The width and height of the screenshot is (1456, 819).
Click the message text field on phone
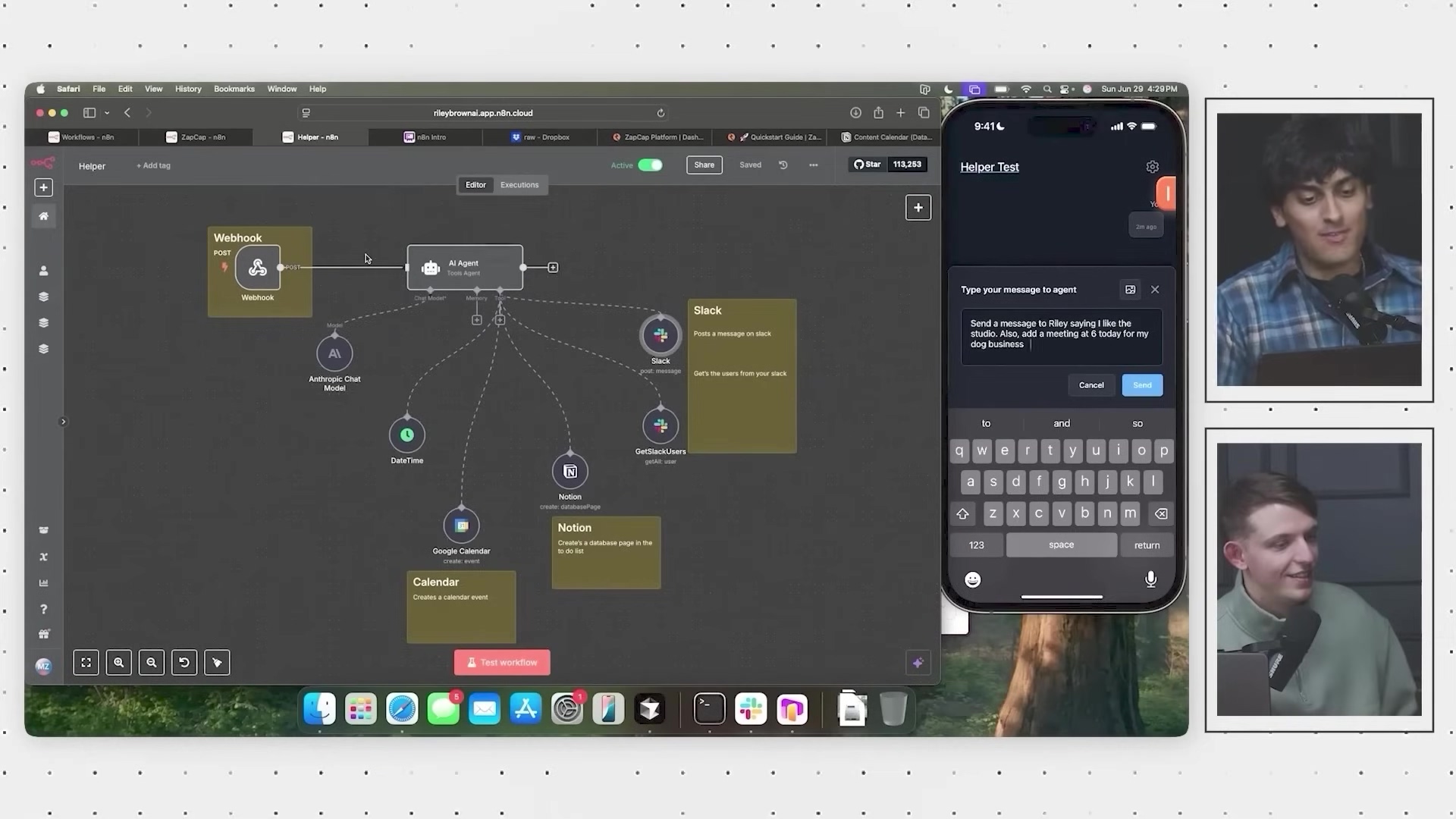[1062, 337]
